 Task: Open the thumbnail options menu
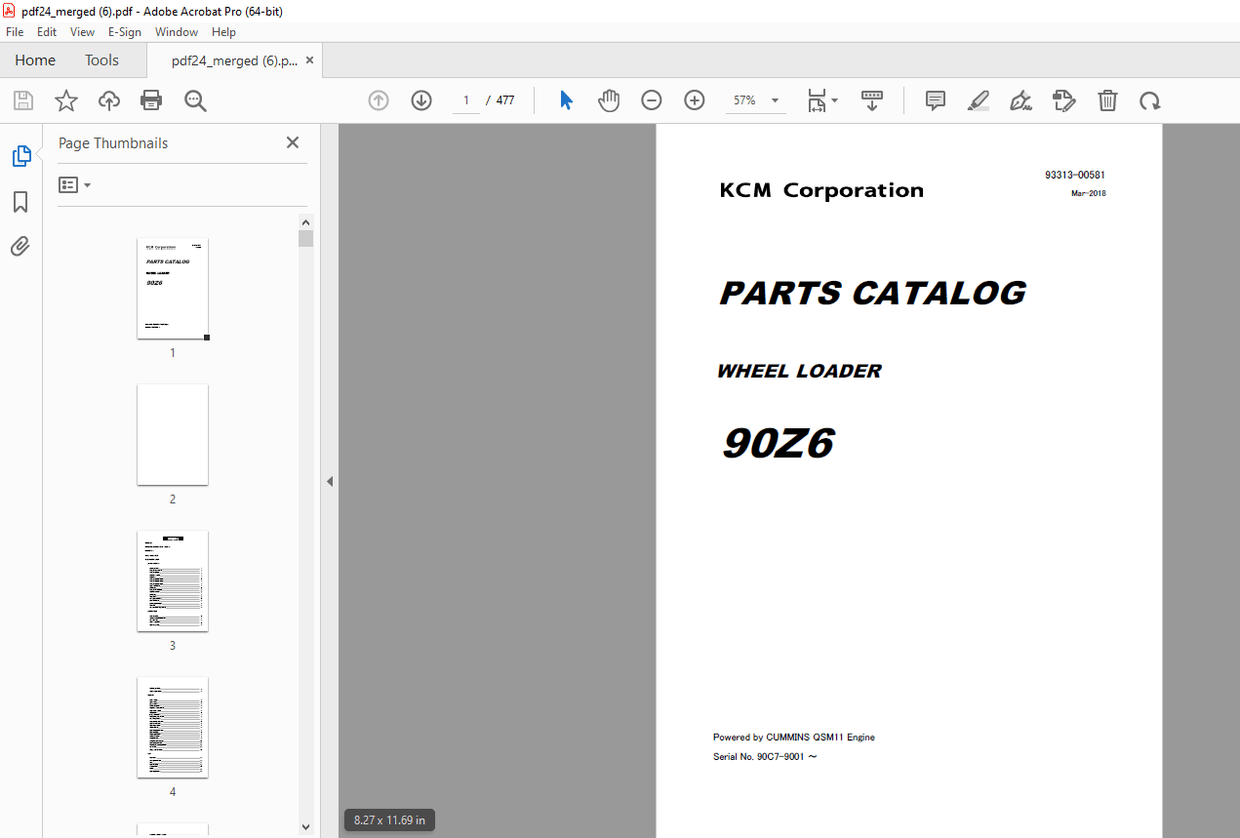[74, 184]
